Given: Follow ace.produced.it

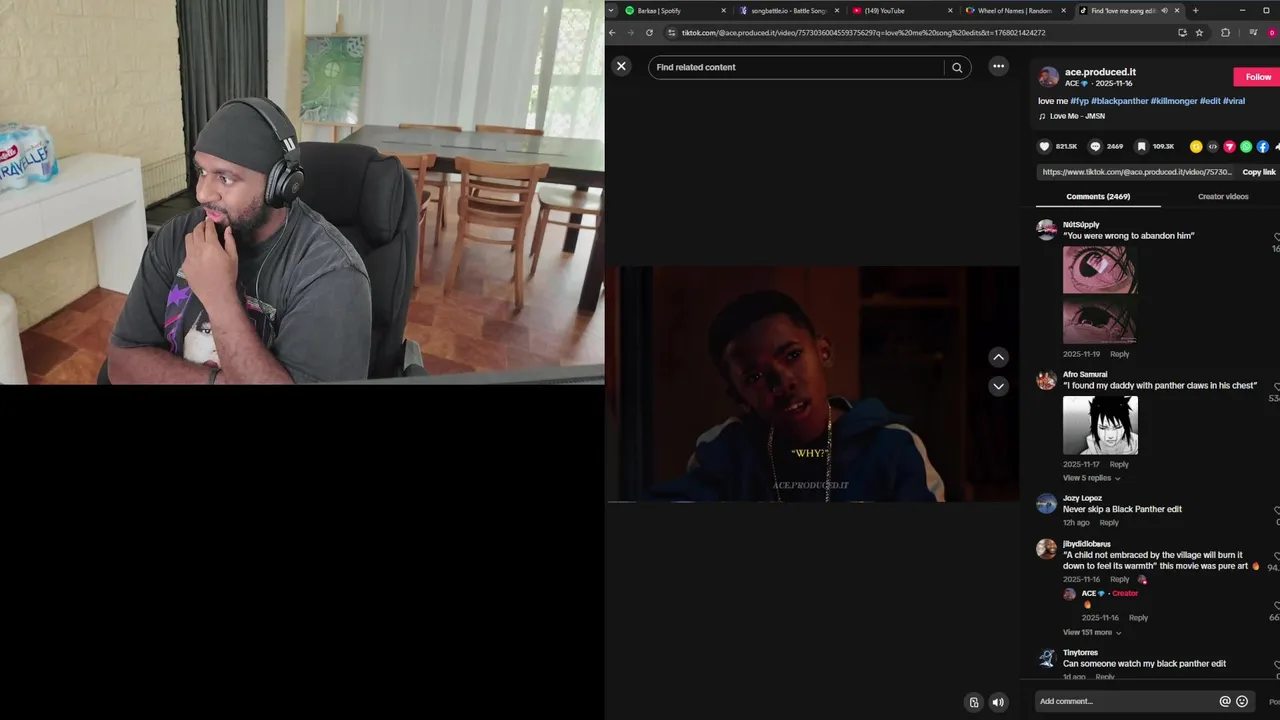Looking at the screenshot, I should (x=1257, y=77).
